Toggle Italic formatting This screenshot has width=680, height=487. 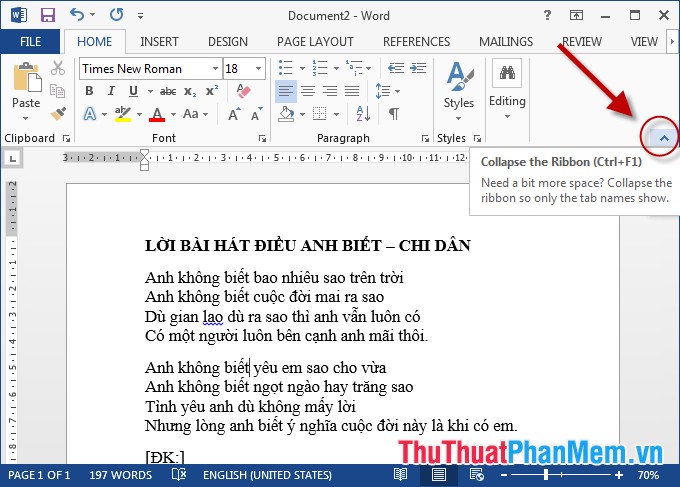pos(111,91)
